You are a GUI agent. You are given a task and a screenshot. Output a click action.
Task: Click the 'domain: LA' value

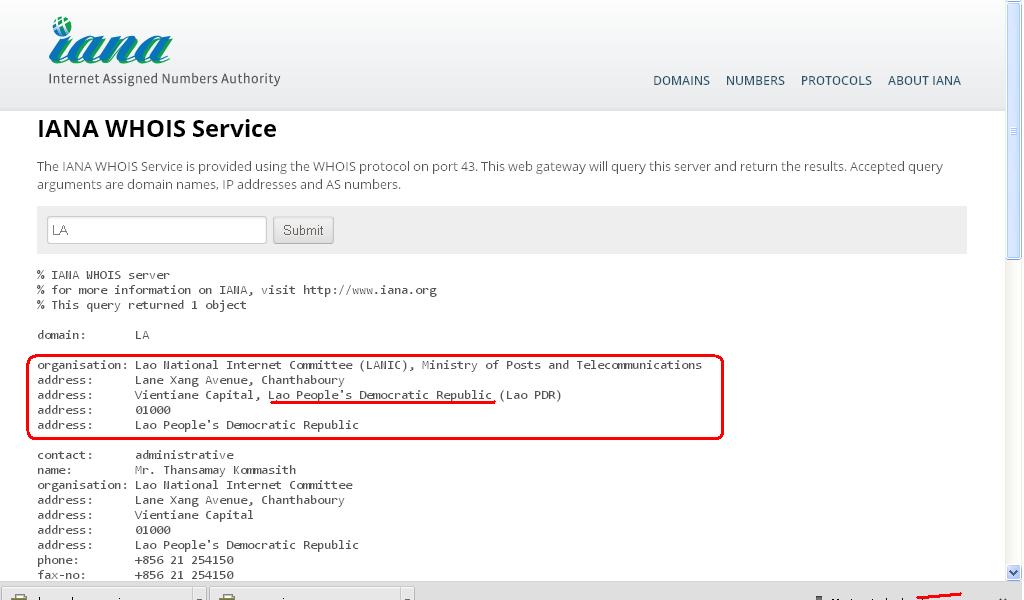point(142,335)
